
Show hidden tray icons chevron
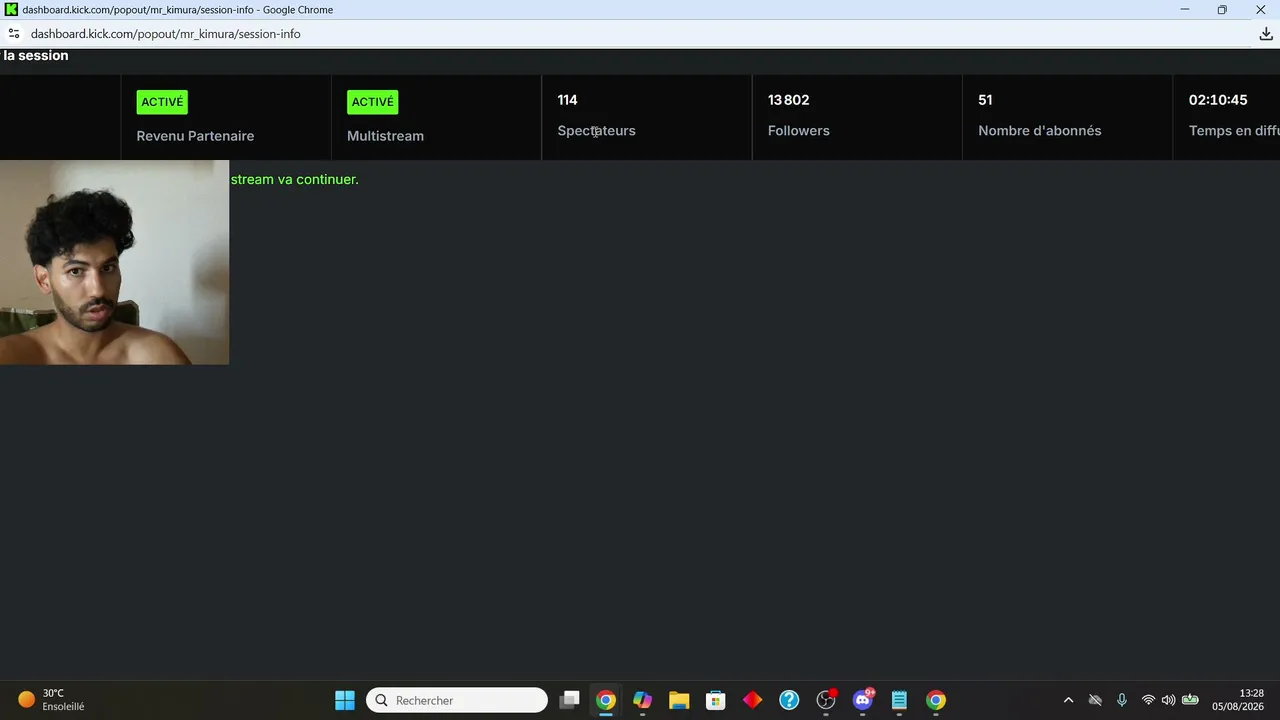point(1068,700)
